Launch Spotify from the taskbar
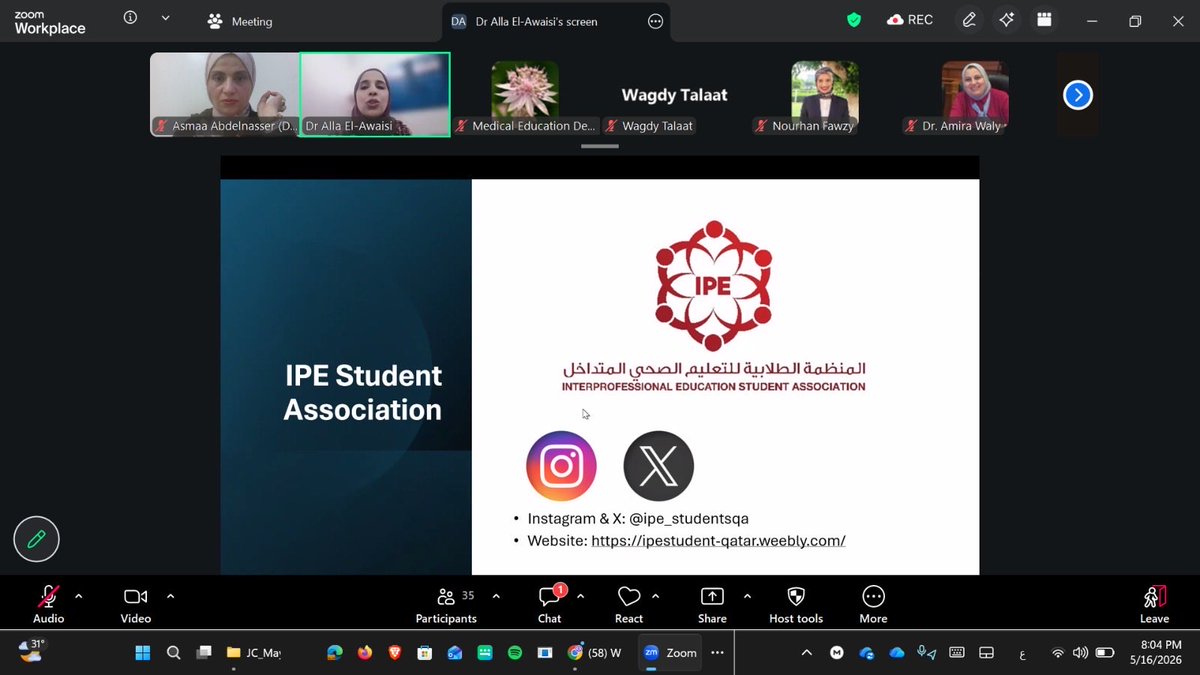1200x675 pixels. tap(515, 653)
